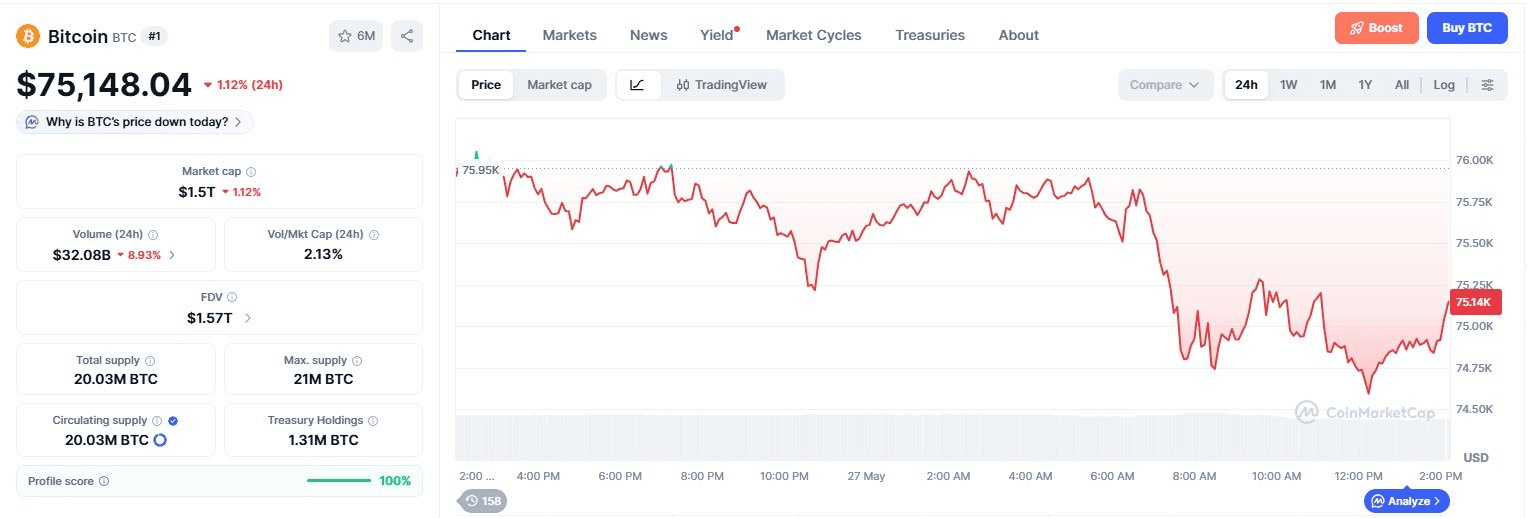Open the About tab
This screenshot has width=1527, height=518.
click(x=1018, y=35)
